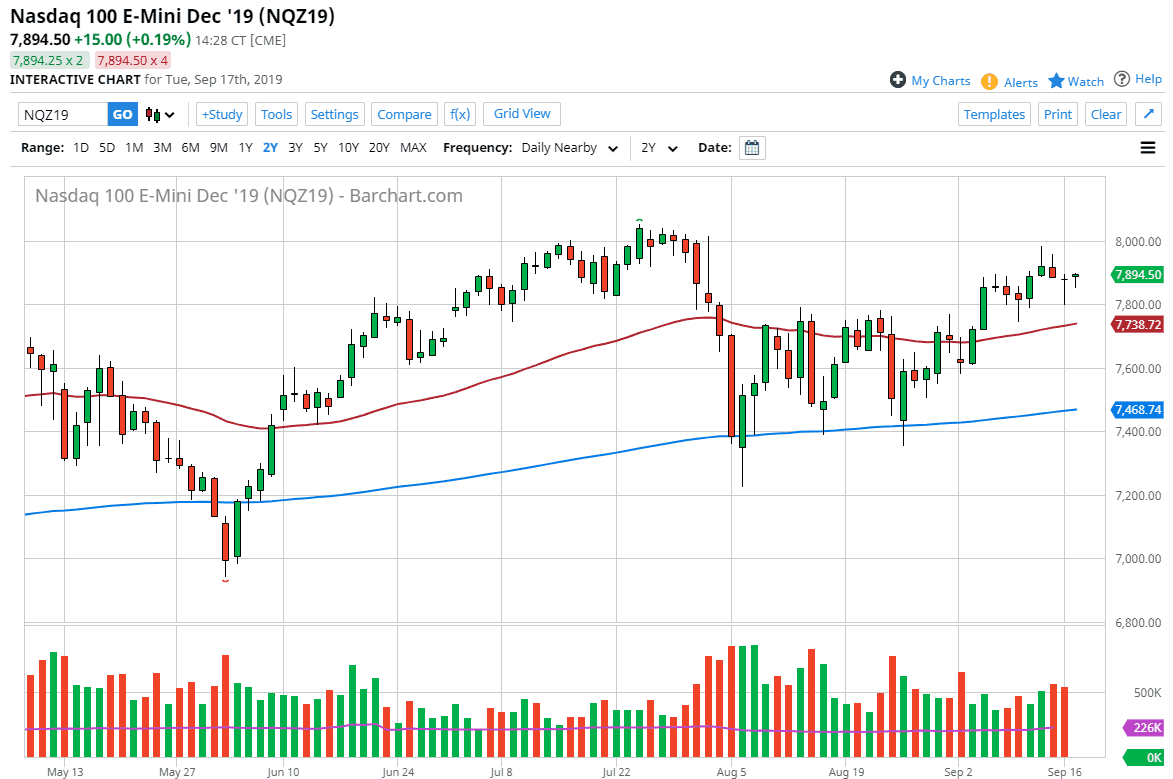
Task: Select the 6M range option
Action: [190, 148]
